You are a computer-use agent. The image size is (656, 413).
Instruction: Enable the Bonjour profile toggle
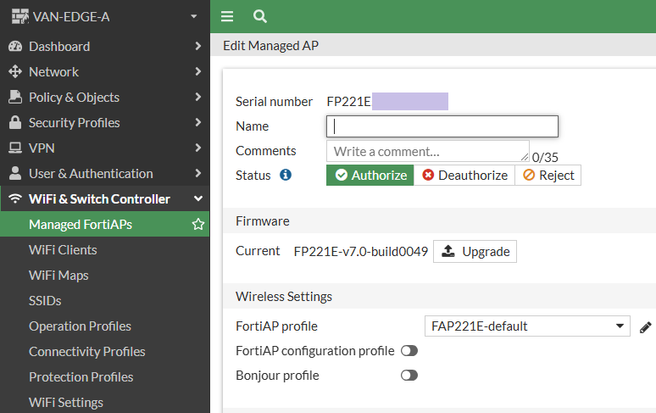click(x=409, y=376)
